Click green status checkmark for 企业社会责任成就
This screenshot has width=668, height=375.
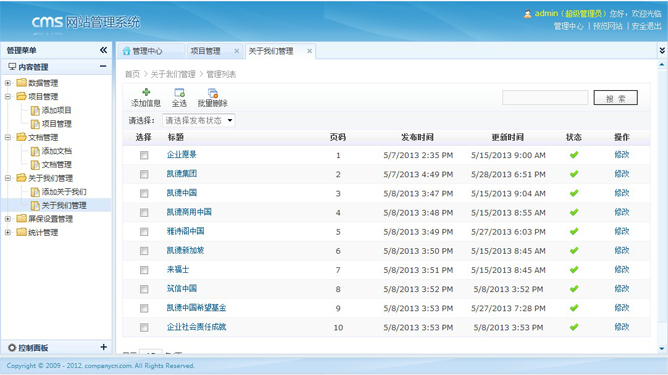(574, 327)
